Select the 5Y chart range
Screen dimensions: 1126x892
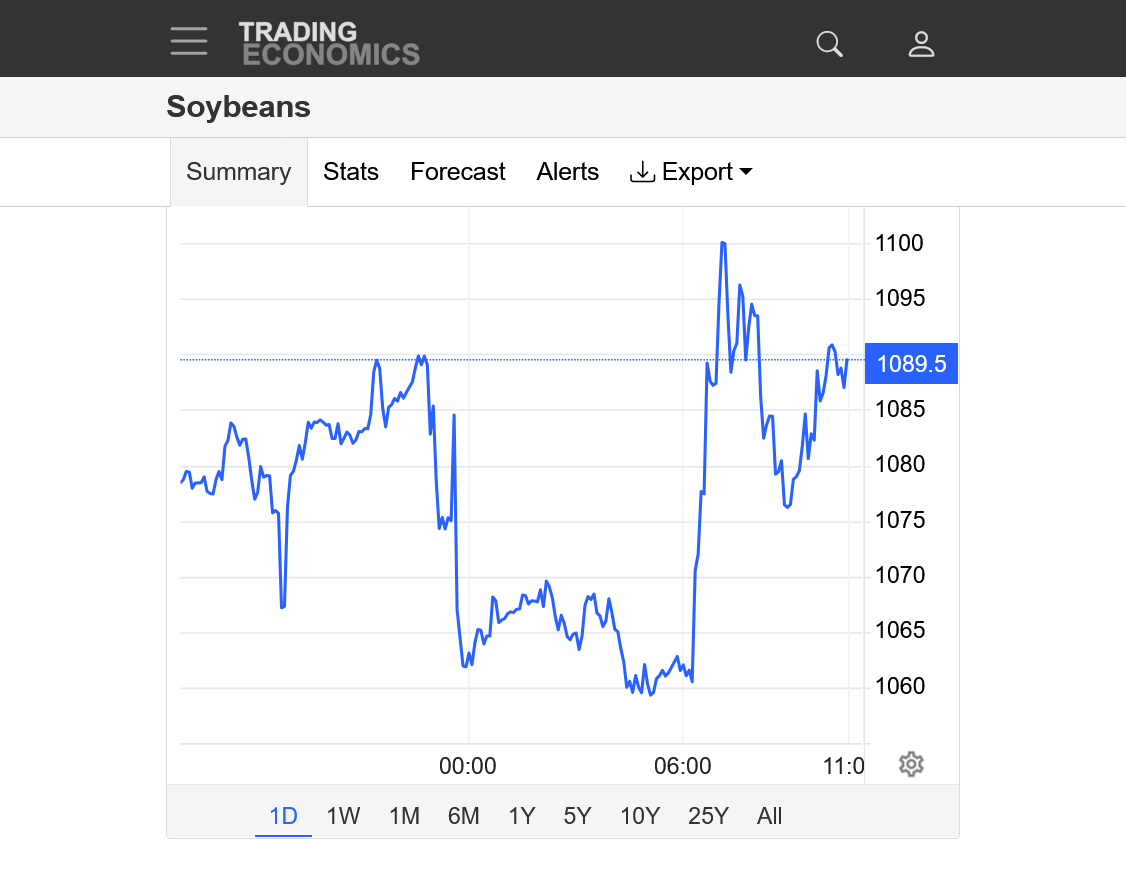pos(577,816)
